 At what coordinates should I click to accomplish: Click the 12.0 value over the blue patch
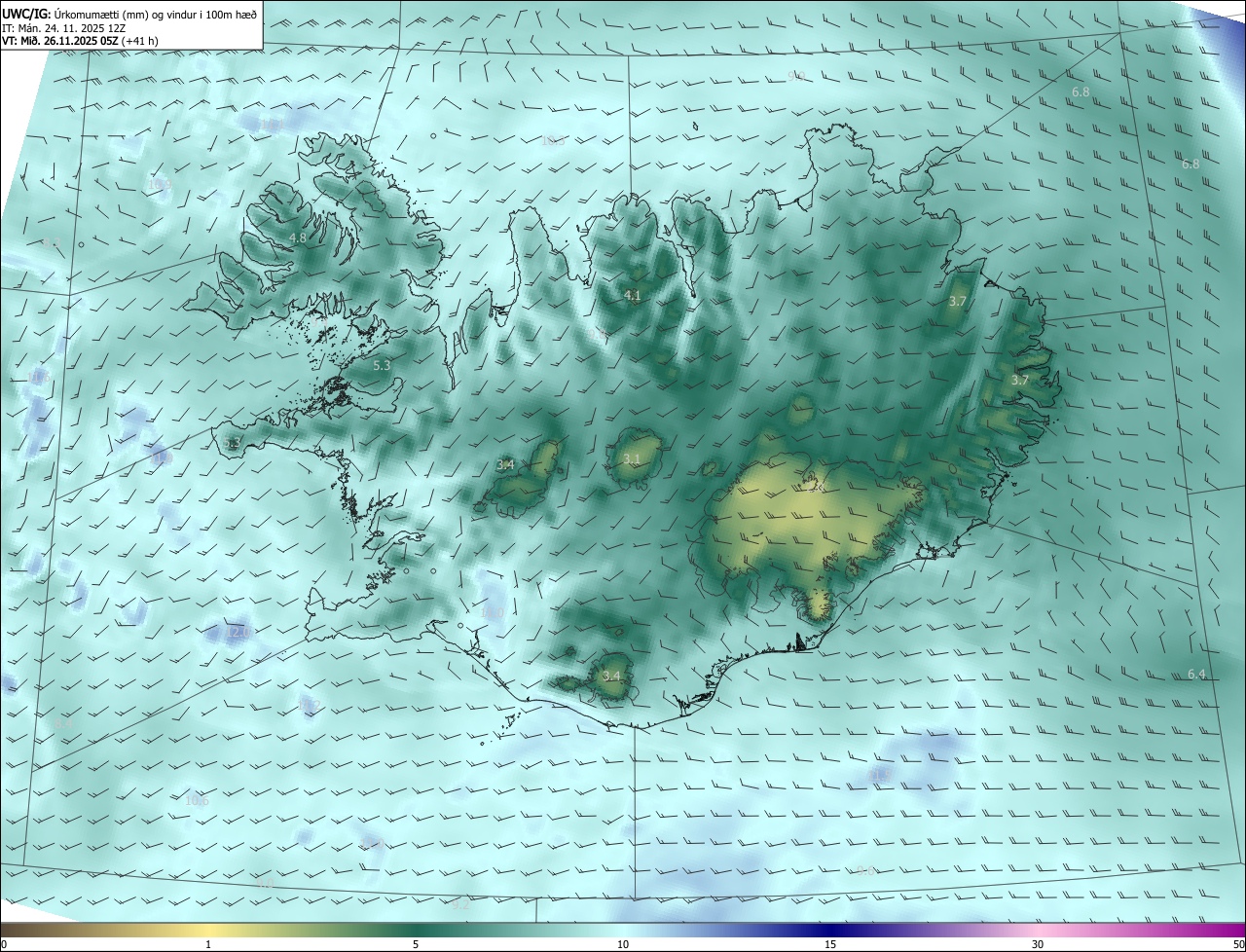click(x=239, y=632)
